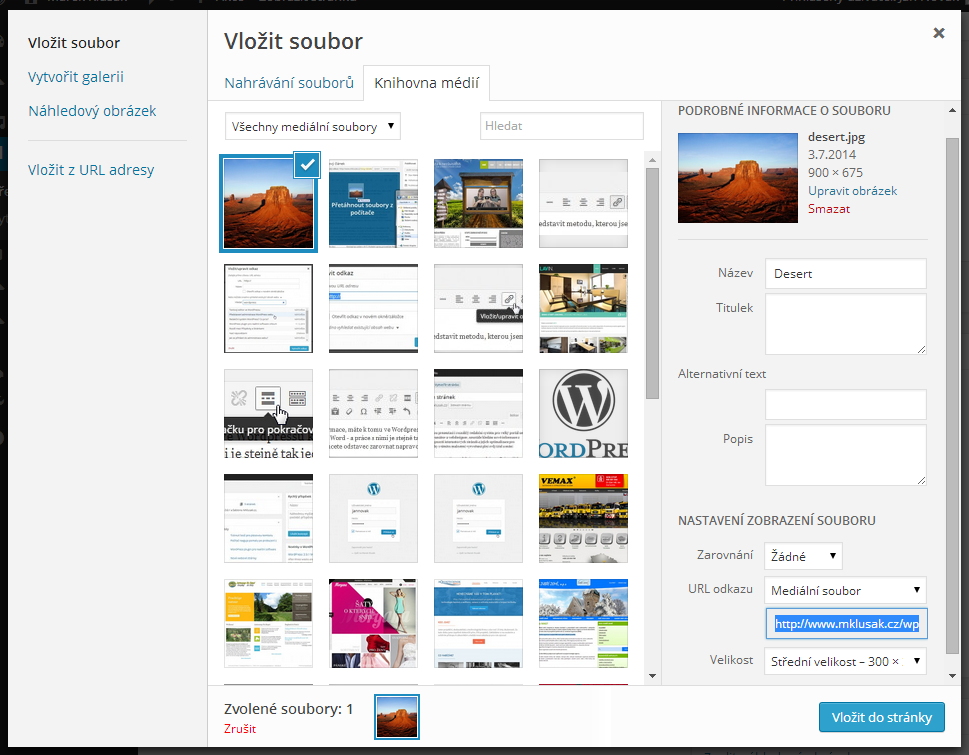
Task: Click the Titulek text area
Action: click(845, 324)
